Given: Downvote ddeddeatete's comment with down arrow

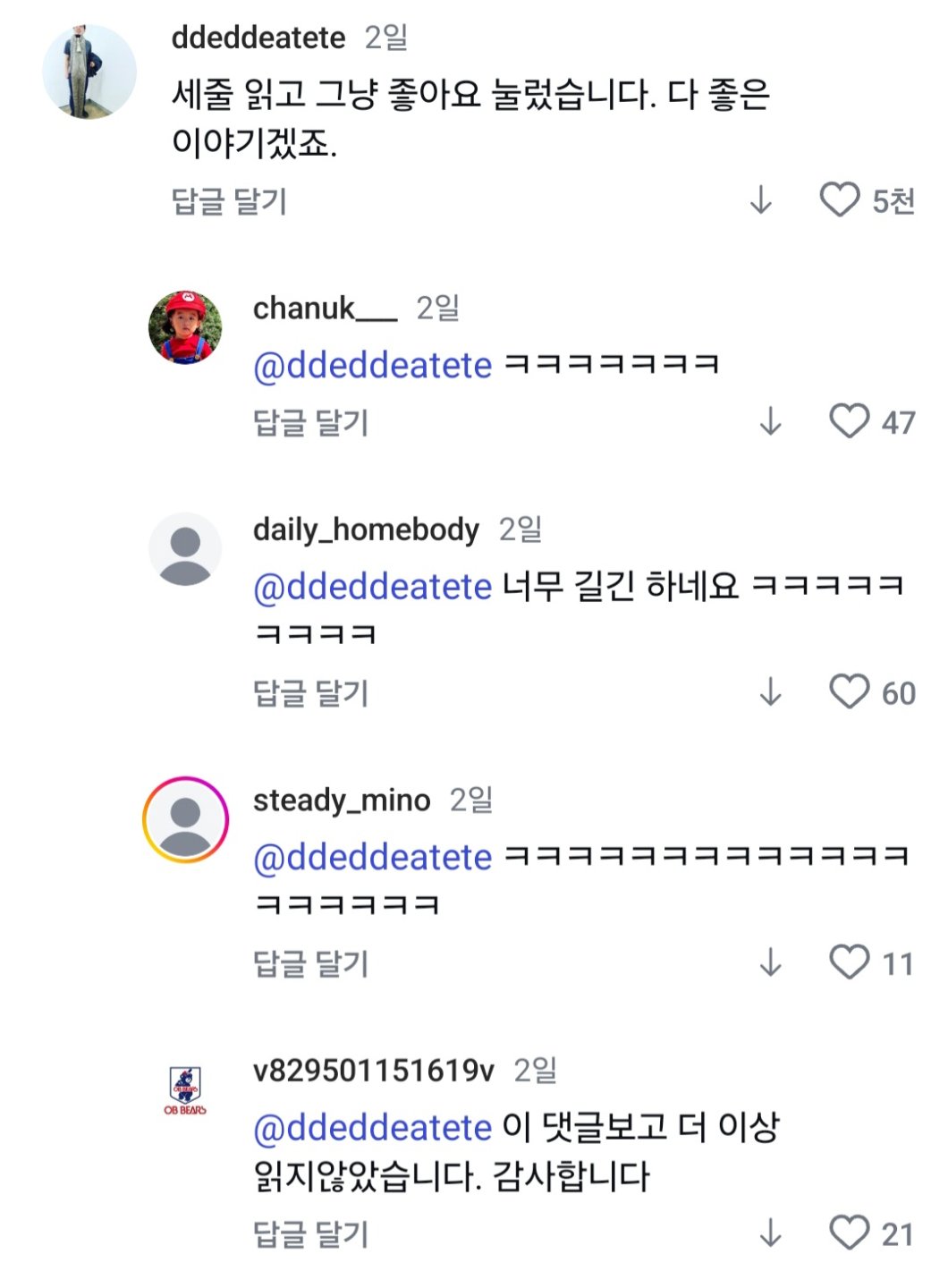Looking at the screenshot, I should pos(760,200).
